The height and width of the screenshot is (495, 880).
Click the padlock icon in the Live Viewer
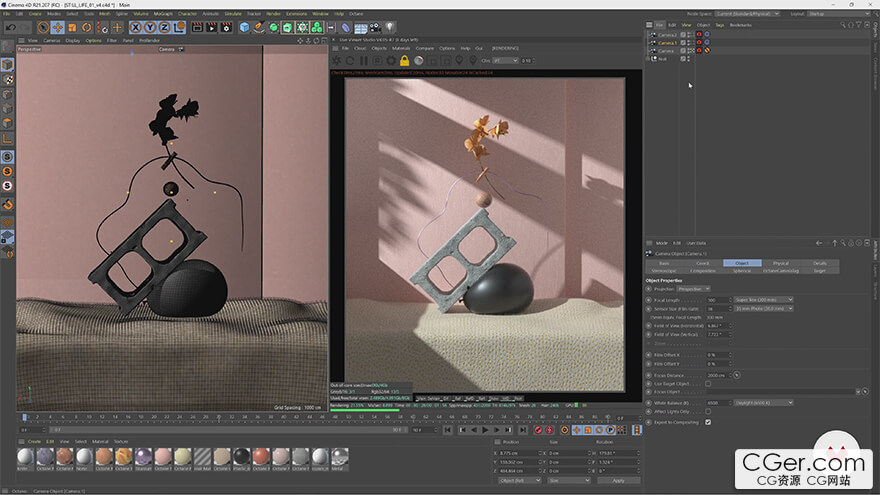[x=404, y=61]
